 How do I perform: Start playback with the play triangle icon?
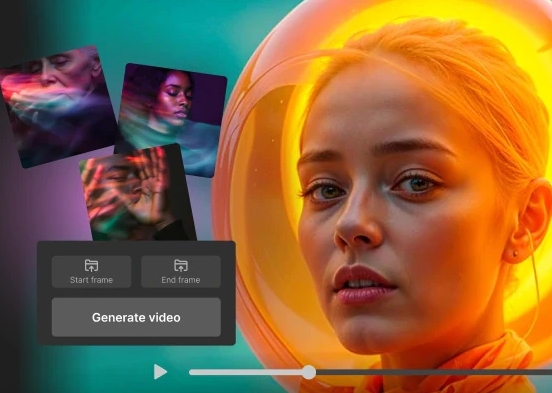(x=160, y=372)
